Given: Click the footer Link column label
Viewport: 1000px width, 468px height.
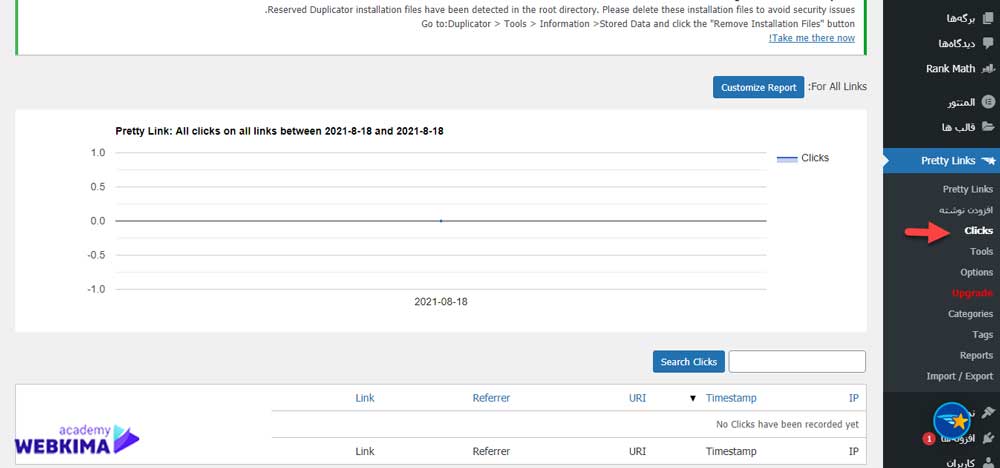Looking at the screenshot, I should (365, 451).
